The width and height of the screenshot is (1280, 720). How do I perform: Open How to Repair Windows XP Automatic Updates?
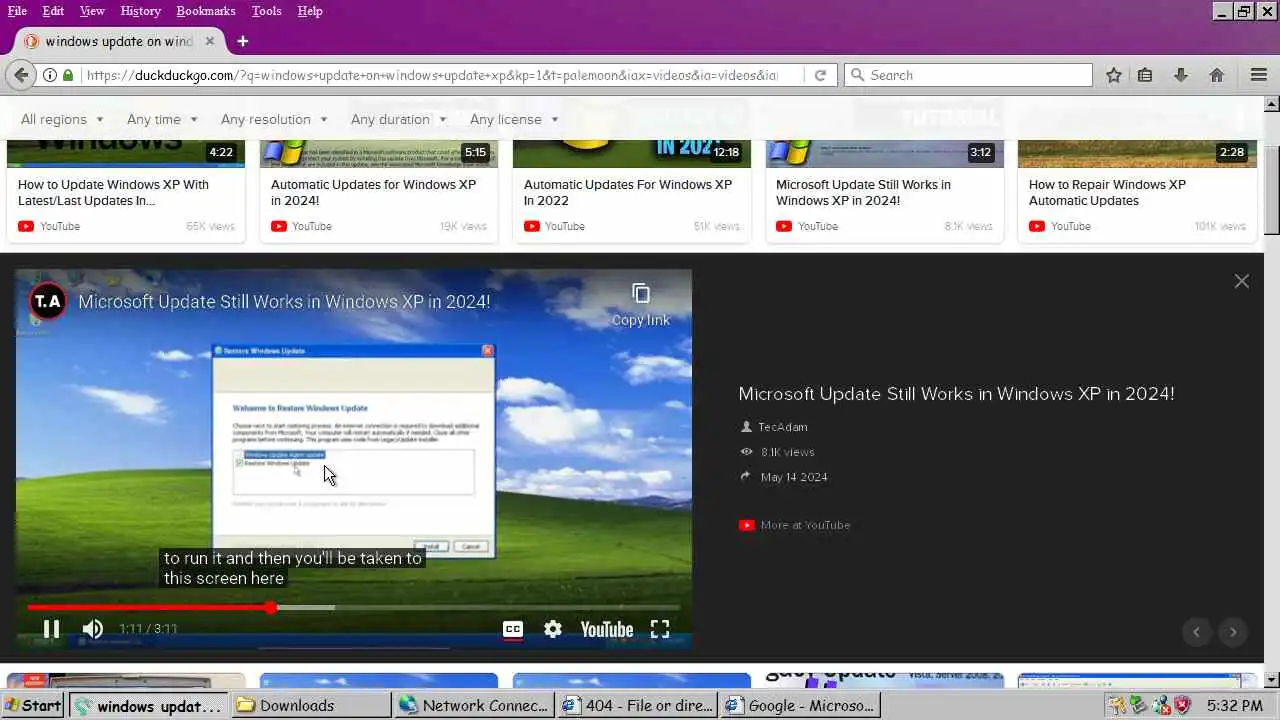(x=1107, y=192)
